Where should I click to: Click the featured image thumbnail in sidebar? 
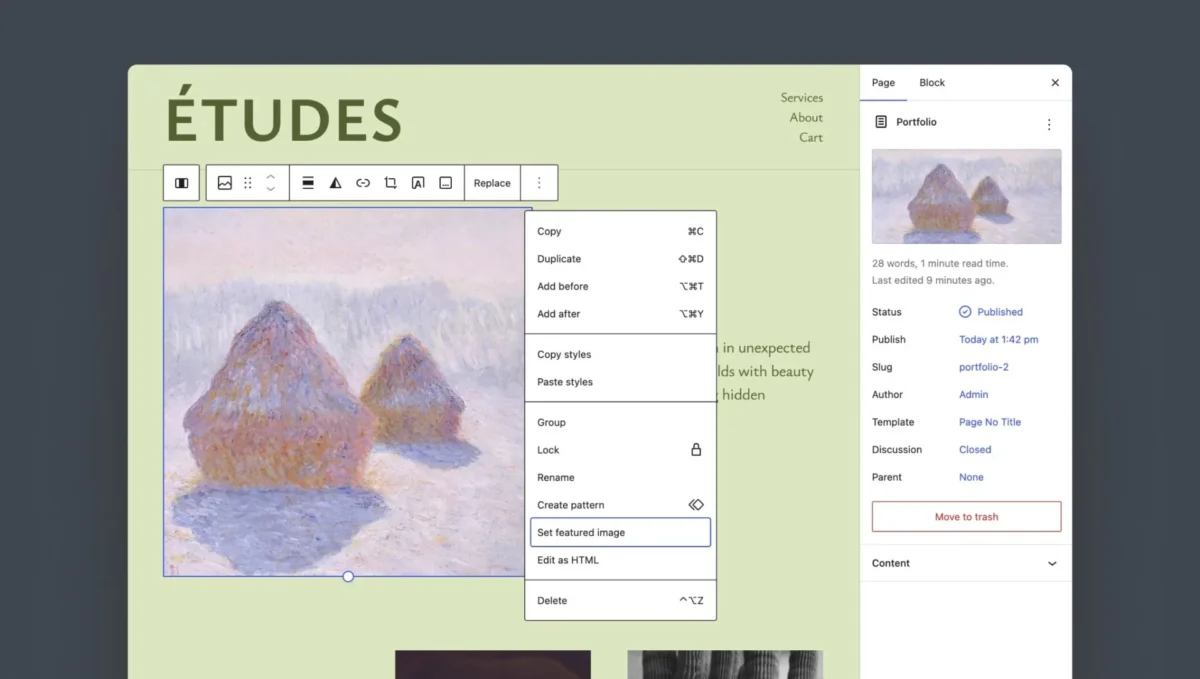[966, 197]
